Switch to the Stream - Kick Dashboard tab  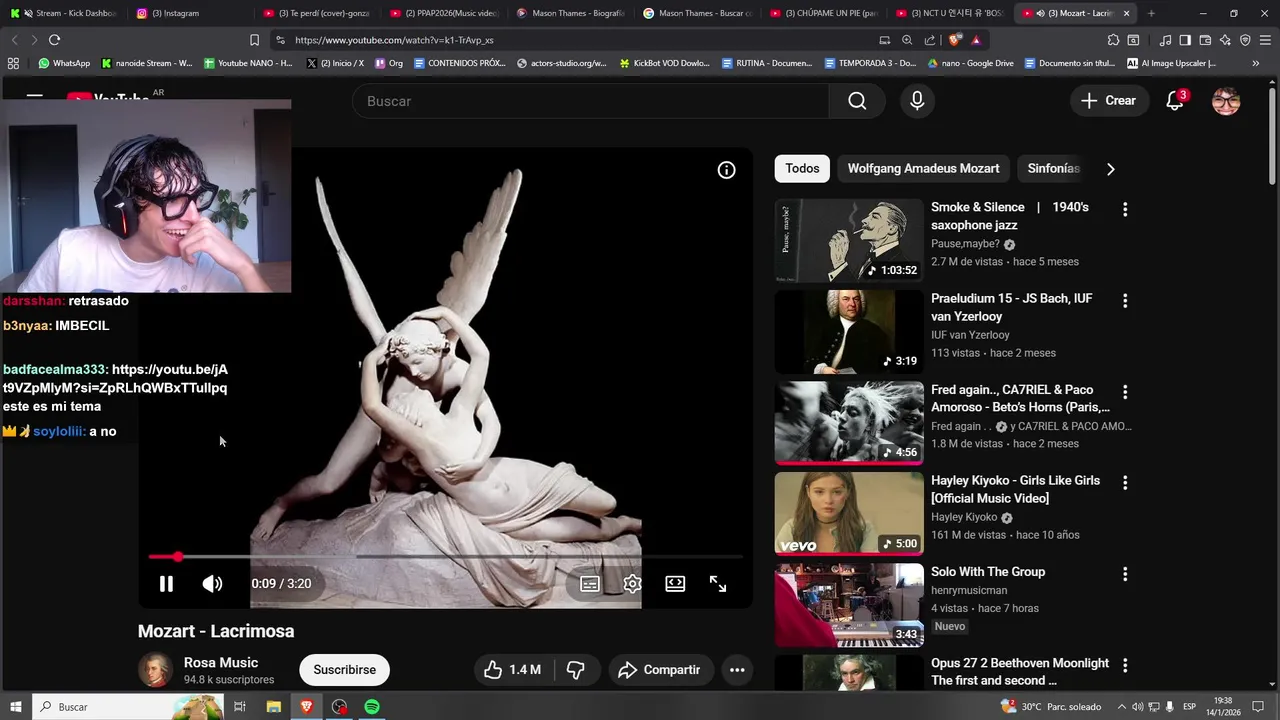coord(64,13)
